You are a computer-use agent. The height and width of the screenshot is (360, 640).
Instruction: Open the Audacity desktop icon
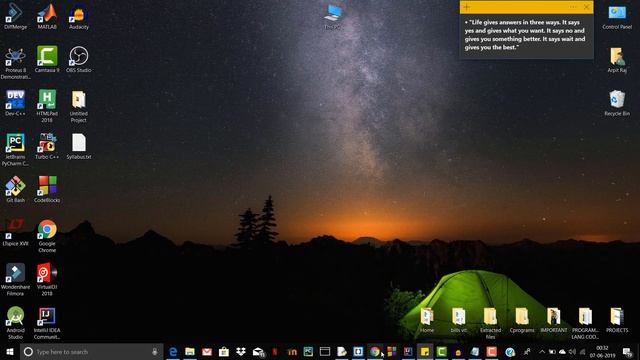click(78, 16)
